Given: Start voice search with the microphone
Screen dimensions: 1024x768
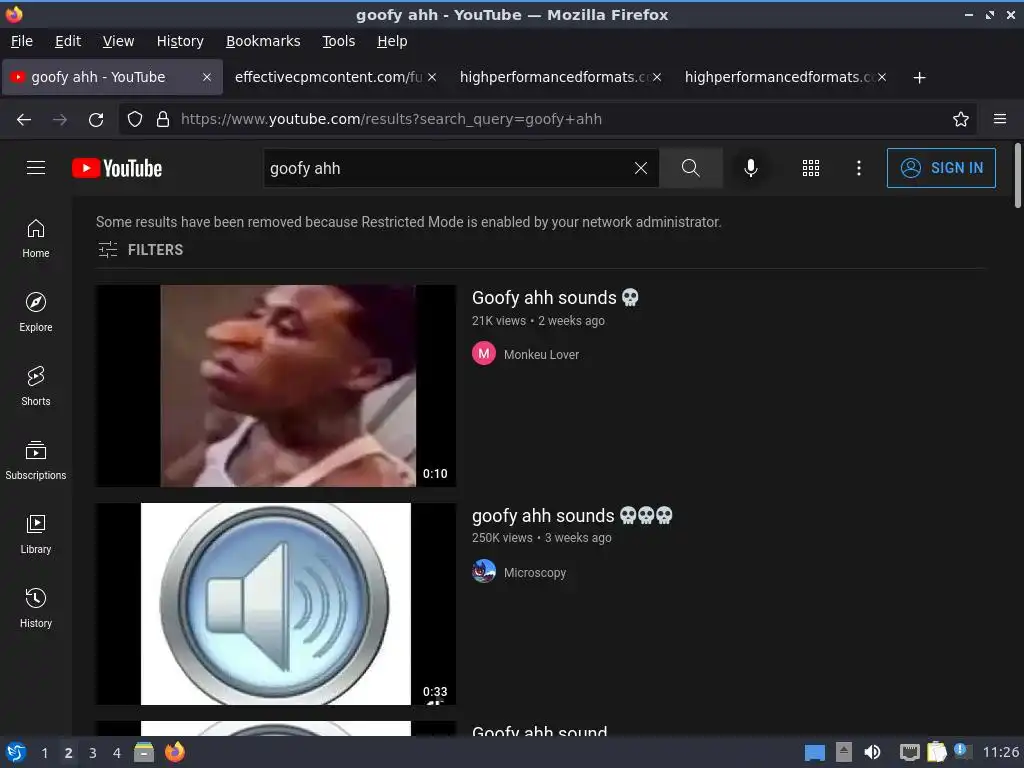Looking at the screenshot, I should tap(750, 168).
